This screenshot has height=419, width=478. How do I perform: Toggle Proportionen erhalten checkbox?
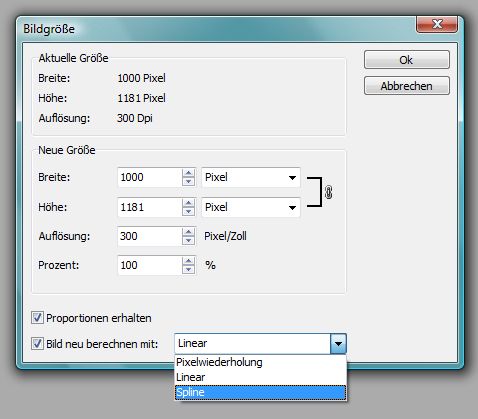click(37, 317)
